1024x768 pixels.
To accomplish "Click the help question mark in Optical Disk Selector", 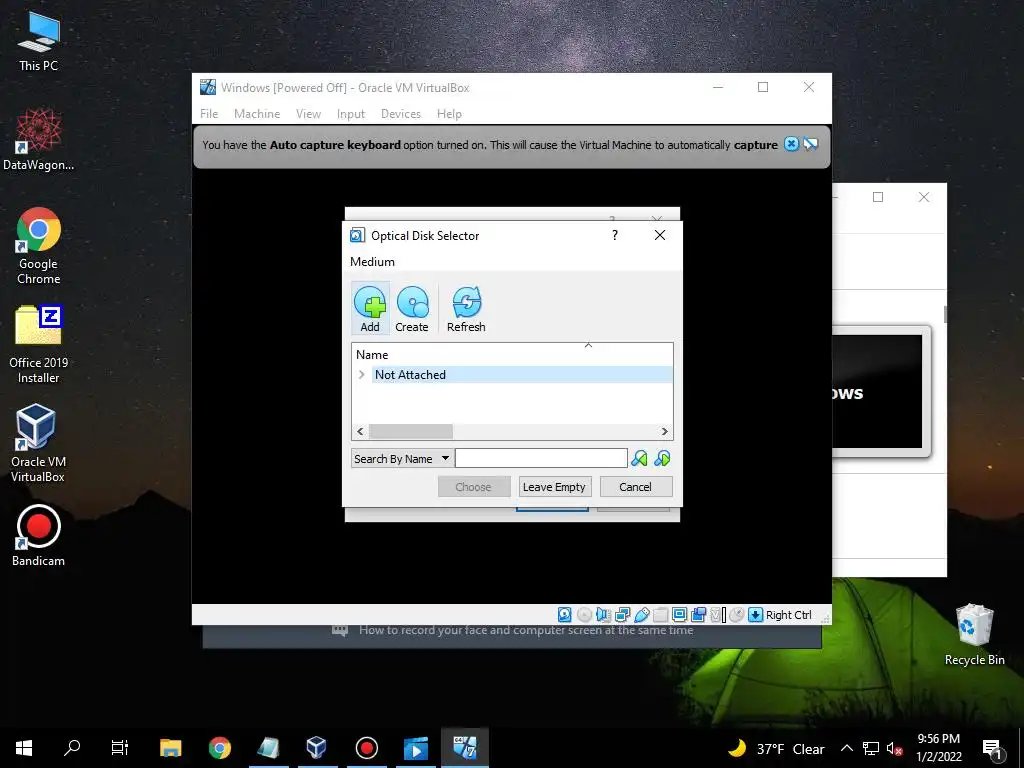I will point(615,235).
